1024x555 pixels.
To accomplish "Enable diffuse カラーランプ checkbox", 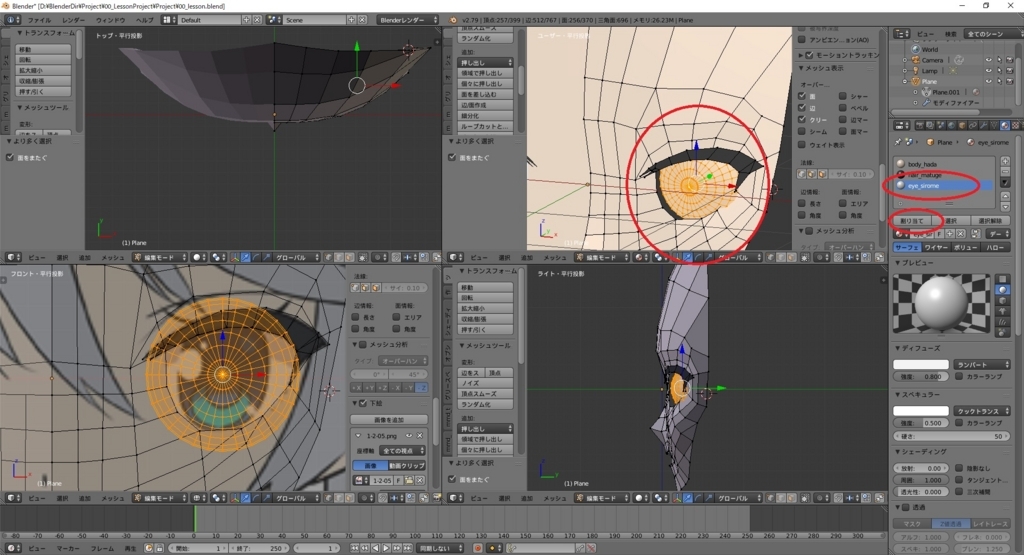I will [x=959, y=377].
